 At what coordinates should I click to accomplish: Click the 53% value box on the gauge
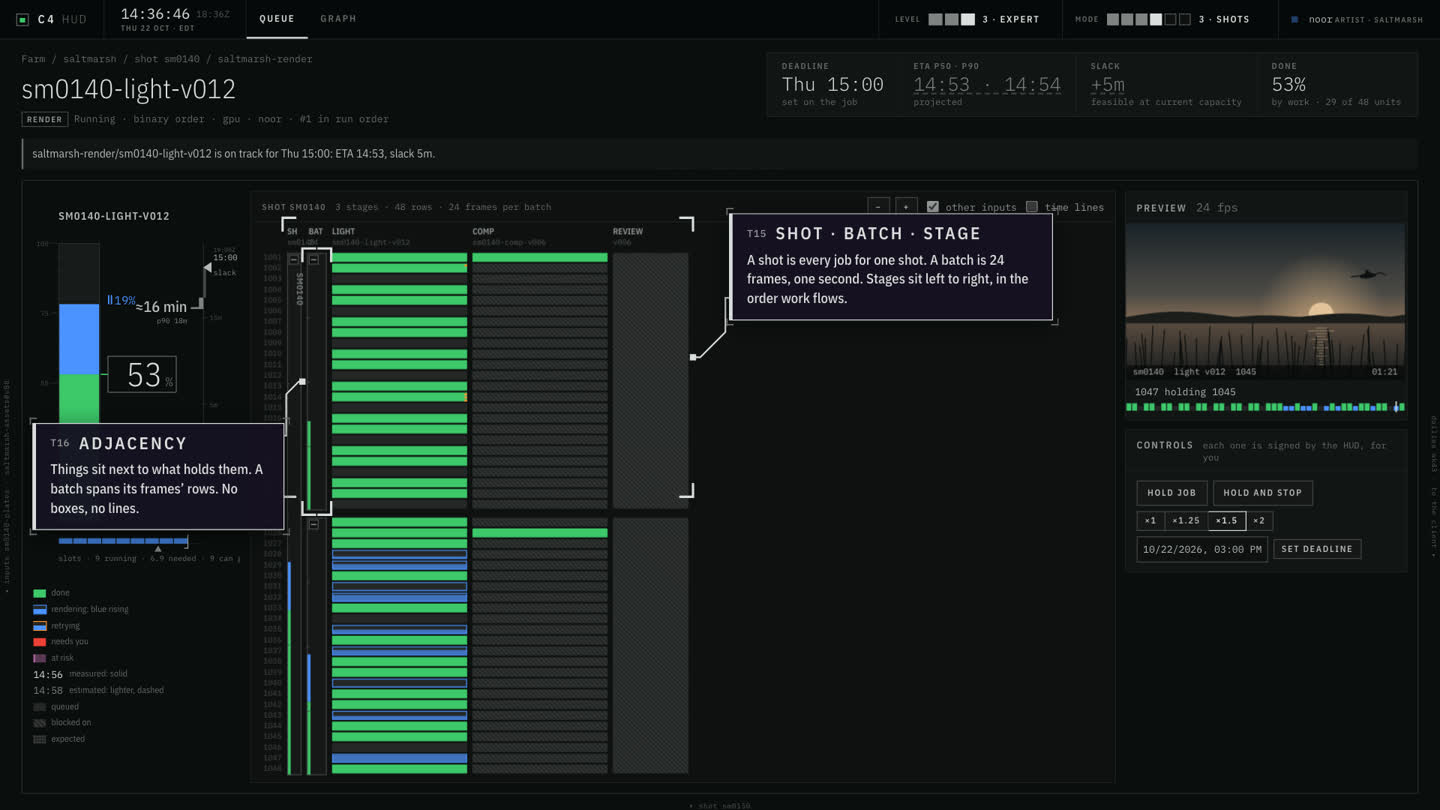pyautogui.click(x=142, y=374)
